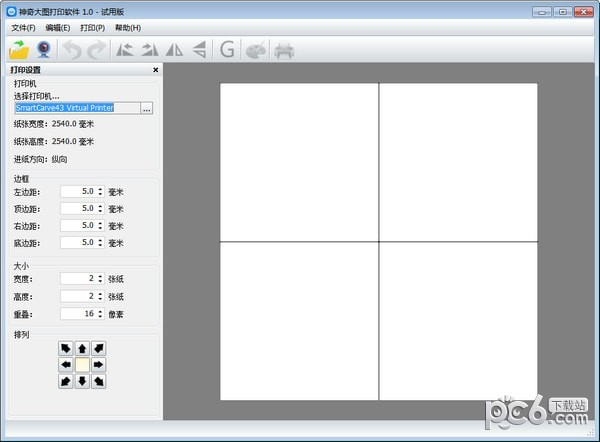The width and height of the screenshot is (600, 442).
Task: Click the grayscale G icon
Action: tap(227, 48)
